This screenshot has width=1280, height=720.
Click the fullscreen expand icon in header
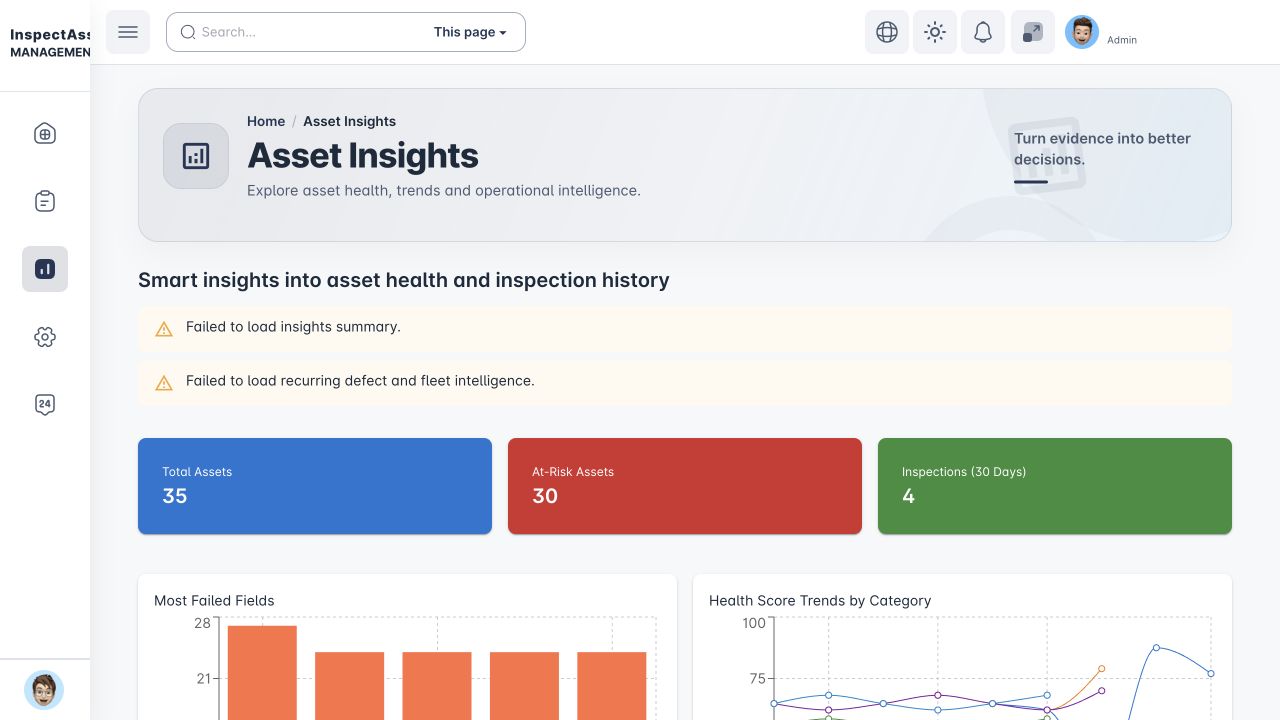(1033, 32)
